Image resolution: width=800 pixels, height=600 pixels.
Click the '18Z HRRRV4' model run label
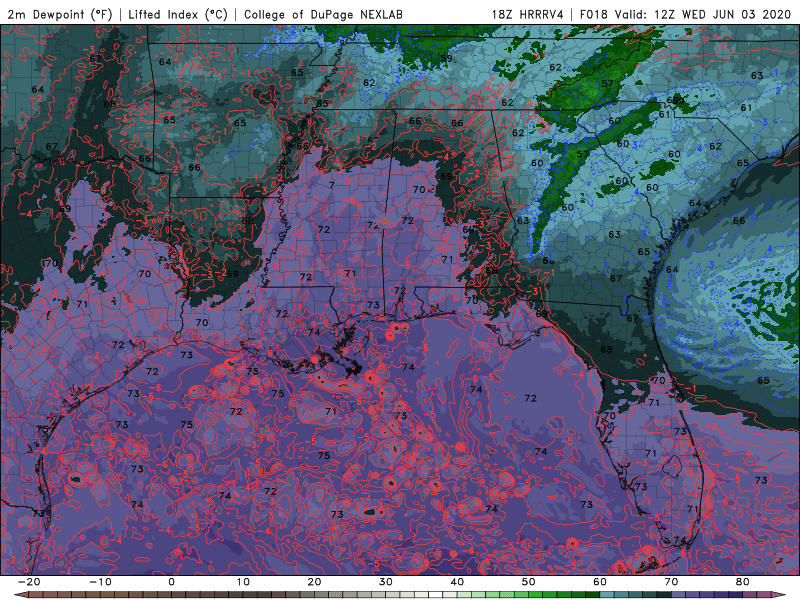coord(528,14)
